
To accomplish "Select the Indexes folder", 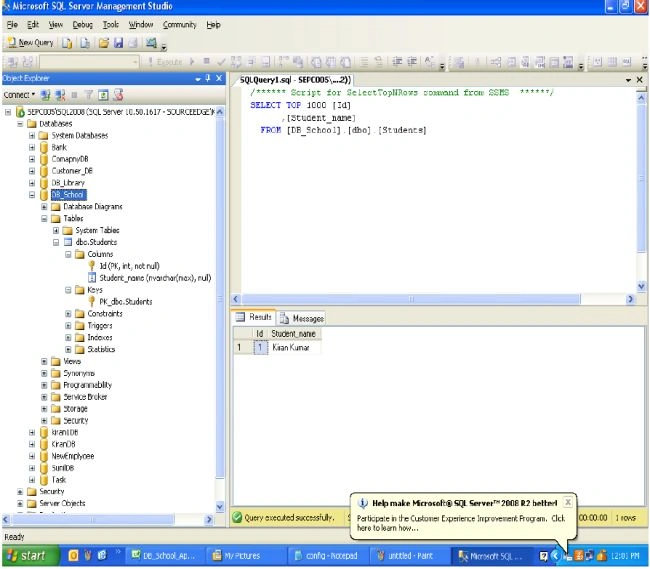I will [x=100, y=337].
